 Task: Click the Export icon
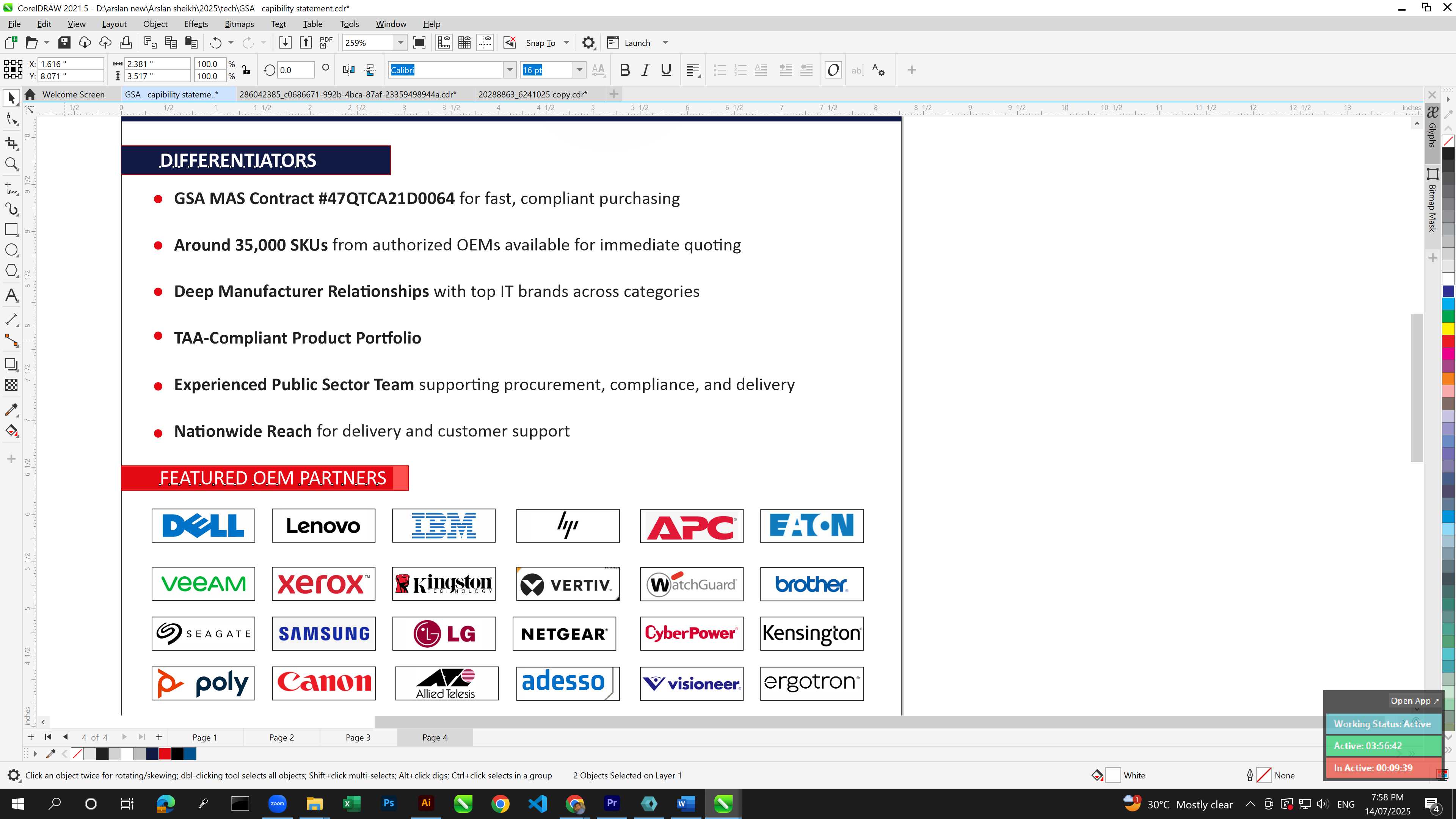(306, 42)
